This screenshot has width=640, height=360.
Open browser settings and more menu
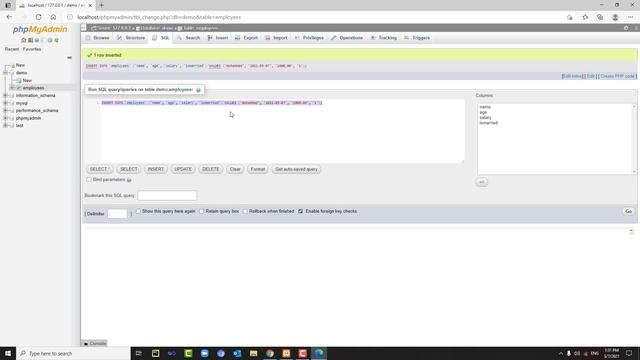pyautogui.click(x=631, y=17)
